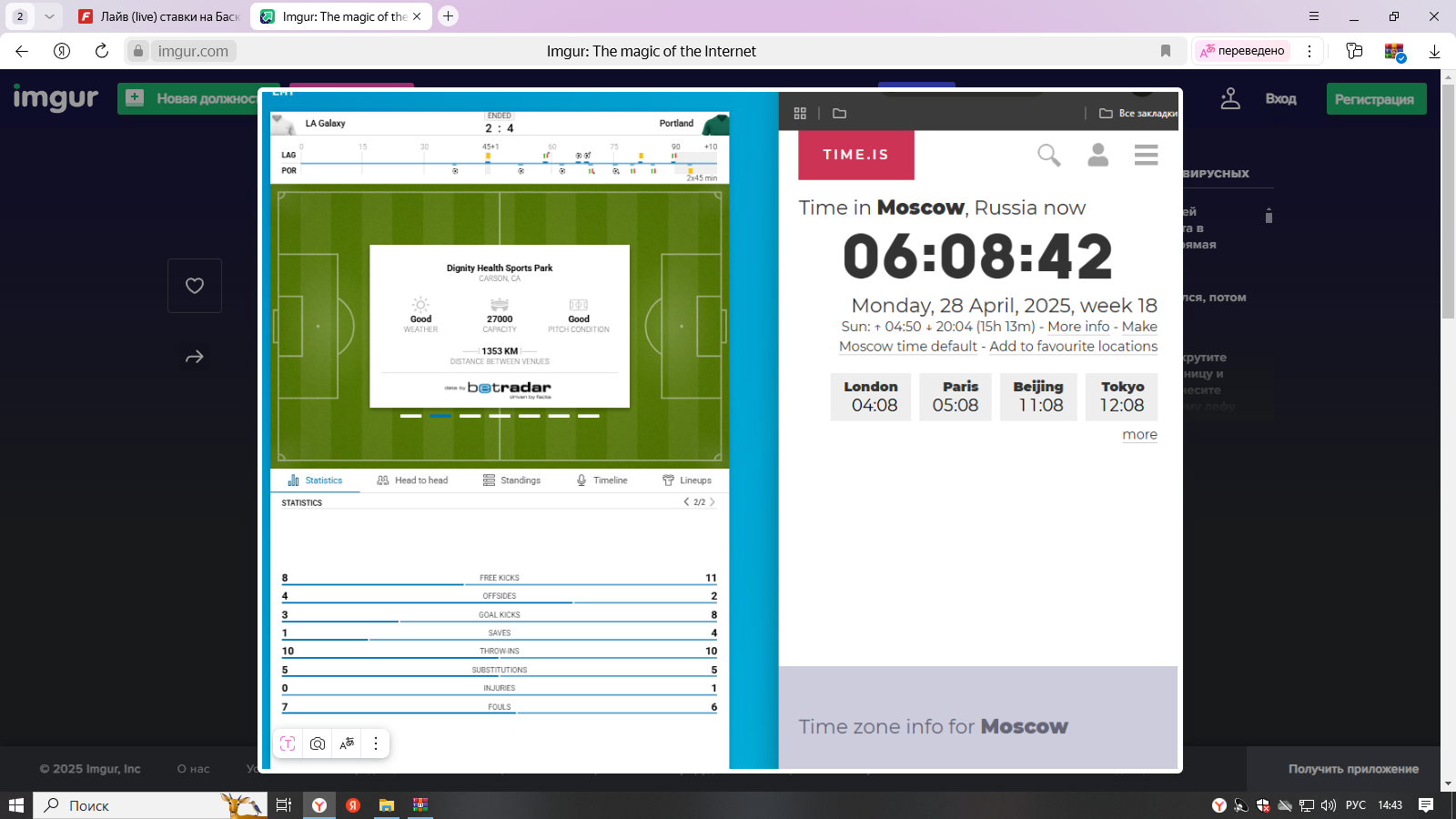
Task: Open three-dot menu on image toolbar
Action: click(x=376, y=743)
